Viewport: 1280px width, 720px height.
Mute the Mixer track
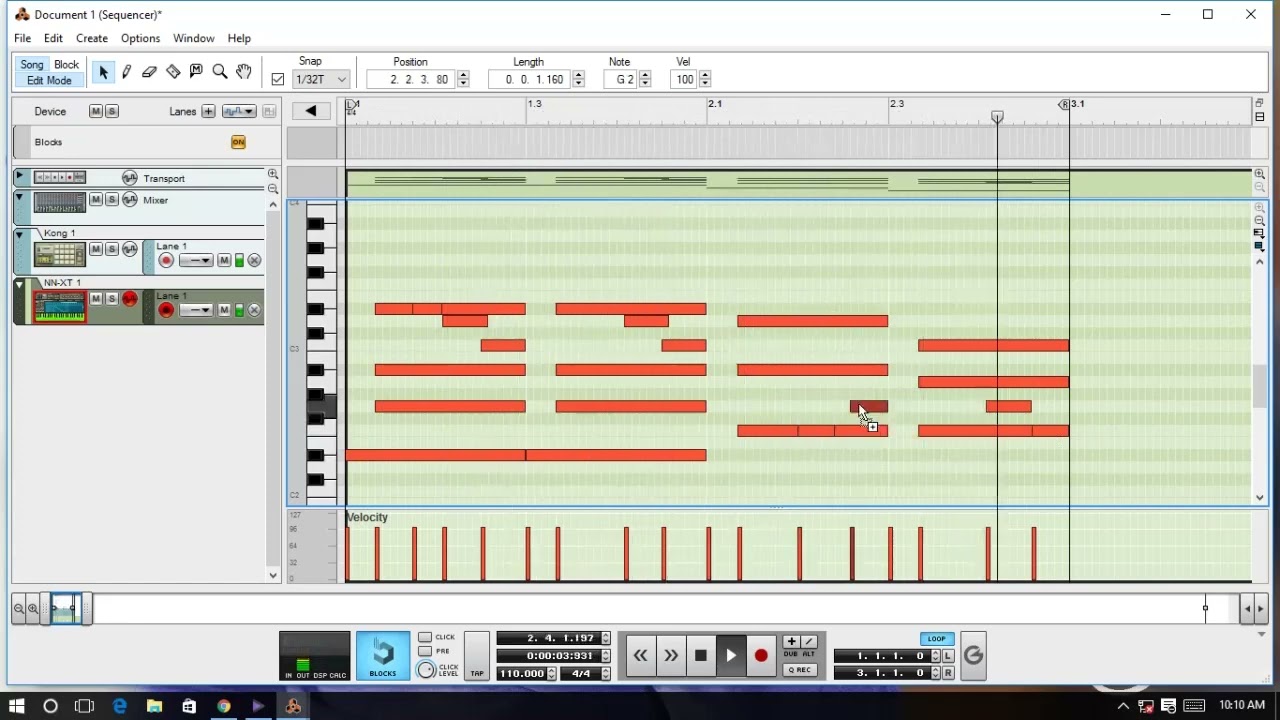coord(96,200)
